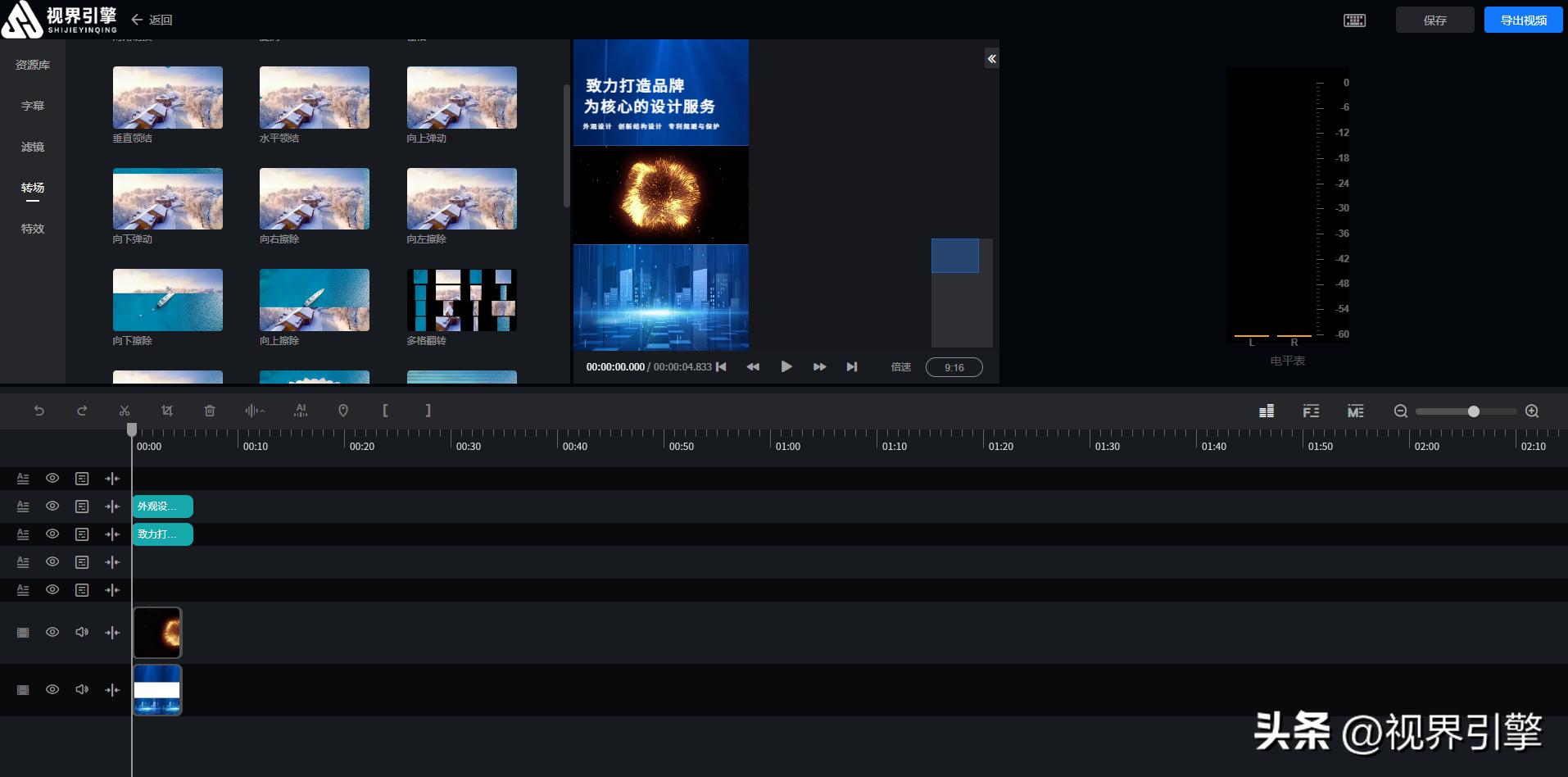Redo the last undone edit
The height and width of the screenshot is (777, 1568).
click(x=82, y=411)
